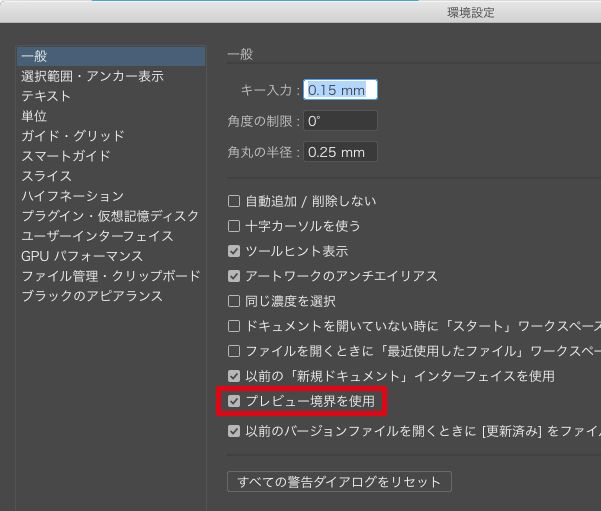The height and width of the screenshot is (511, 601).
Task: Open ファイル管理・クリップボード preferences
Action: pos(111,276)
